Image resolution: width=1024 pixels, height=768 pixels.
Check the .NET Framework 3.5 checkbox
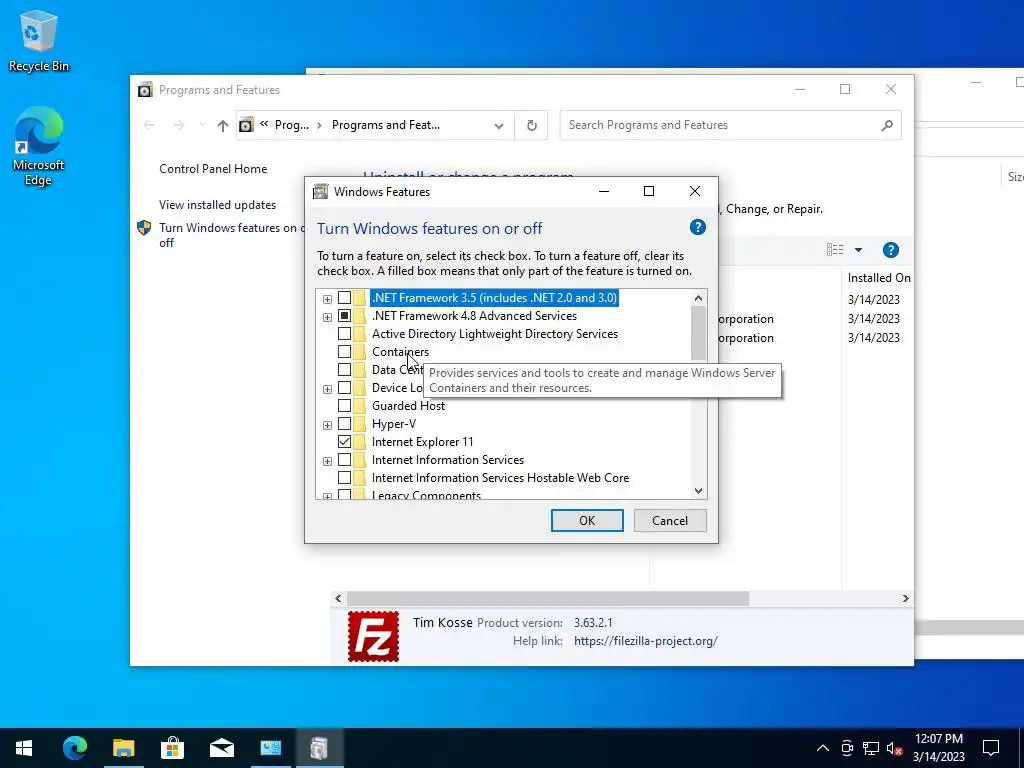[344, 298]
